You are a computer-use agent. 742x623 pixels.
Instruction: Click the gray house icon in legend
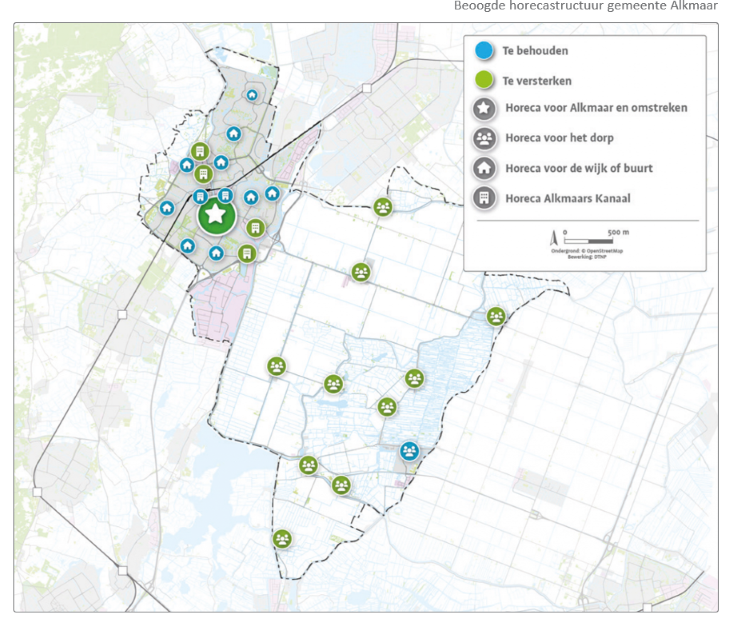tap(484, 168)
